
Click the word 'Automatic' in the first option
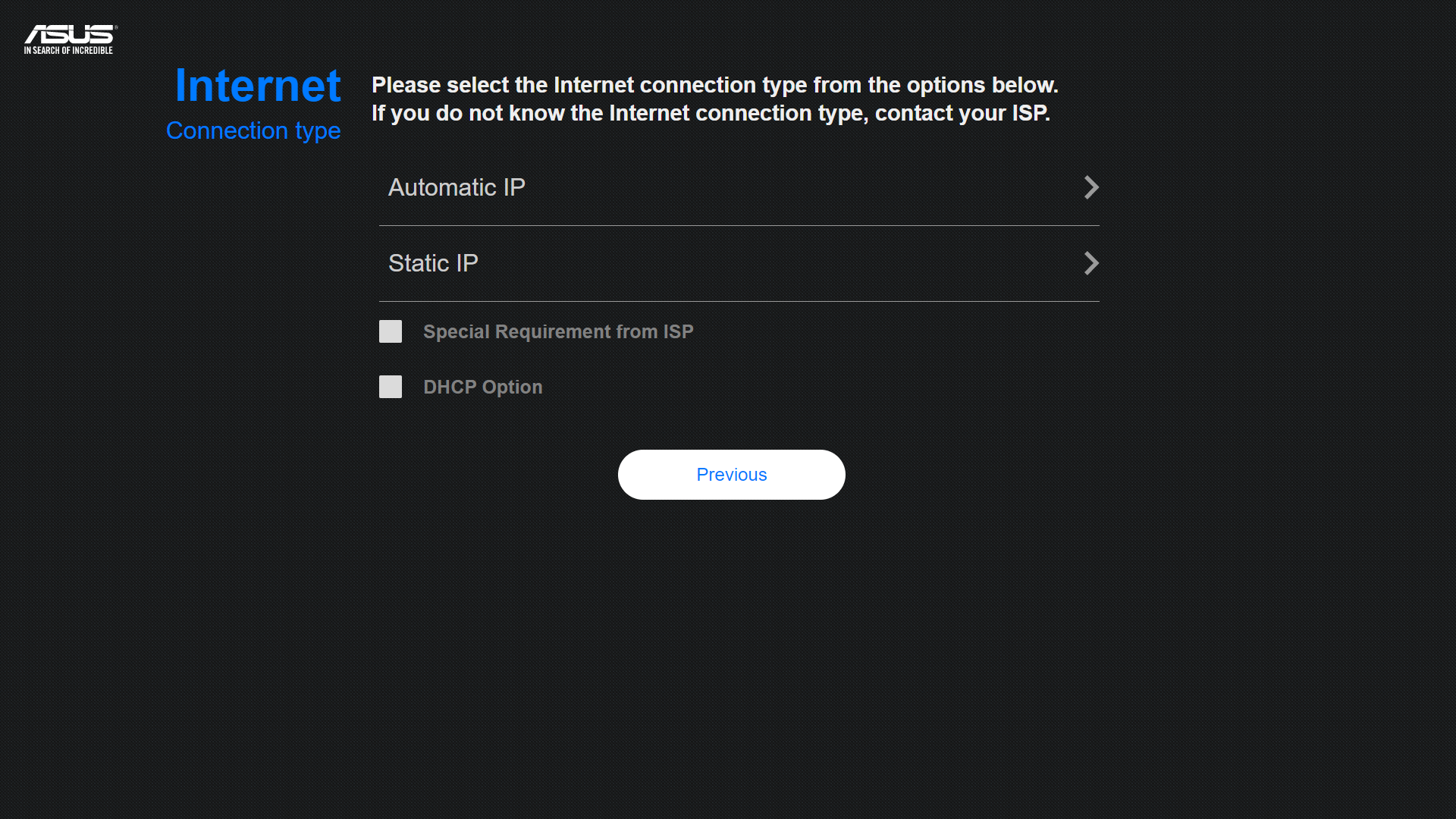(x=442, y=187)
